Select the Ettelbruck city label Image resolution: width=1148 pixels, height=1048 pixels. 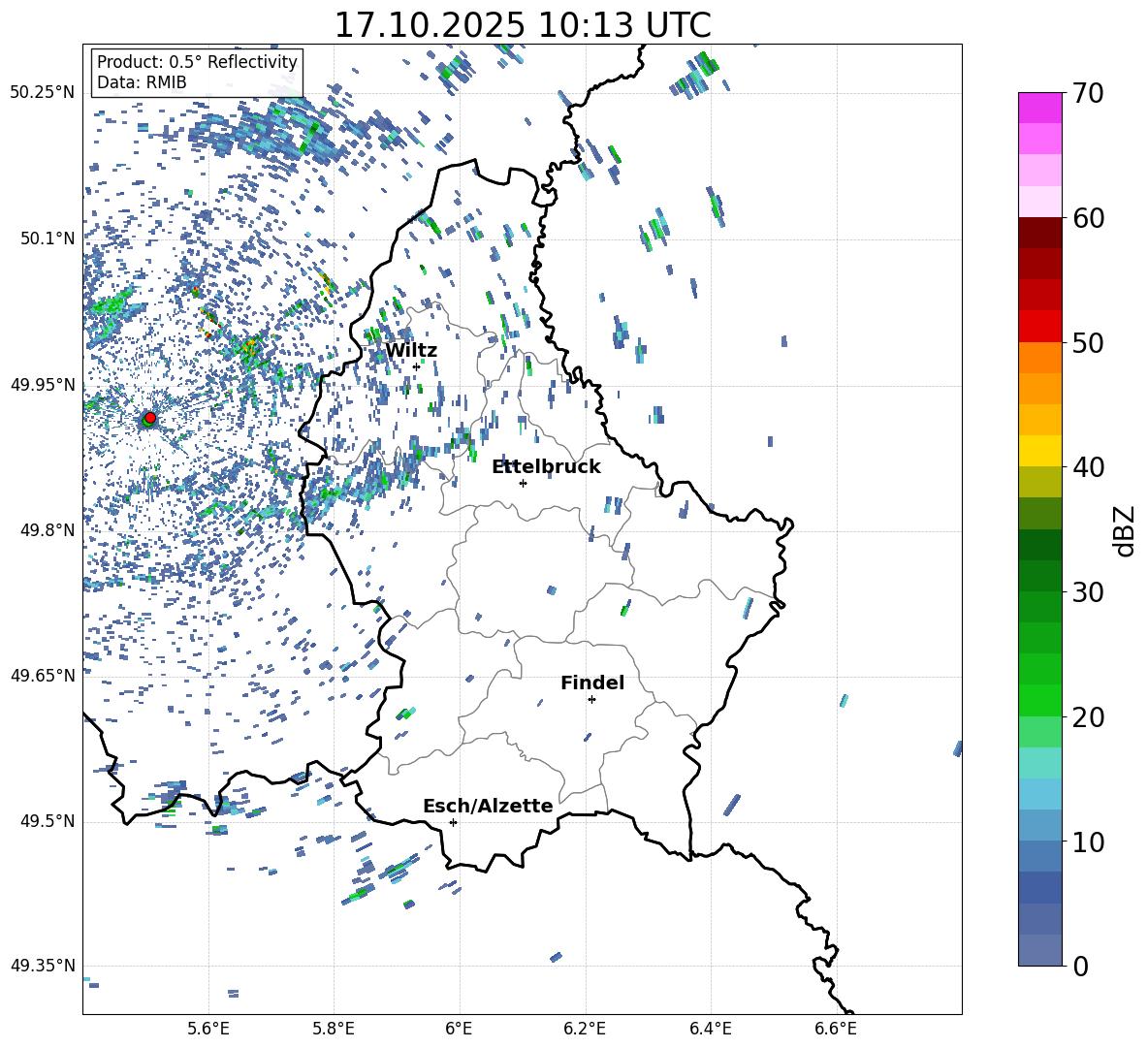click(x=546, y=467)
